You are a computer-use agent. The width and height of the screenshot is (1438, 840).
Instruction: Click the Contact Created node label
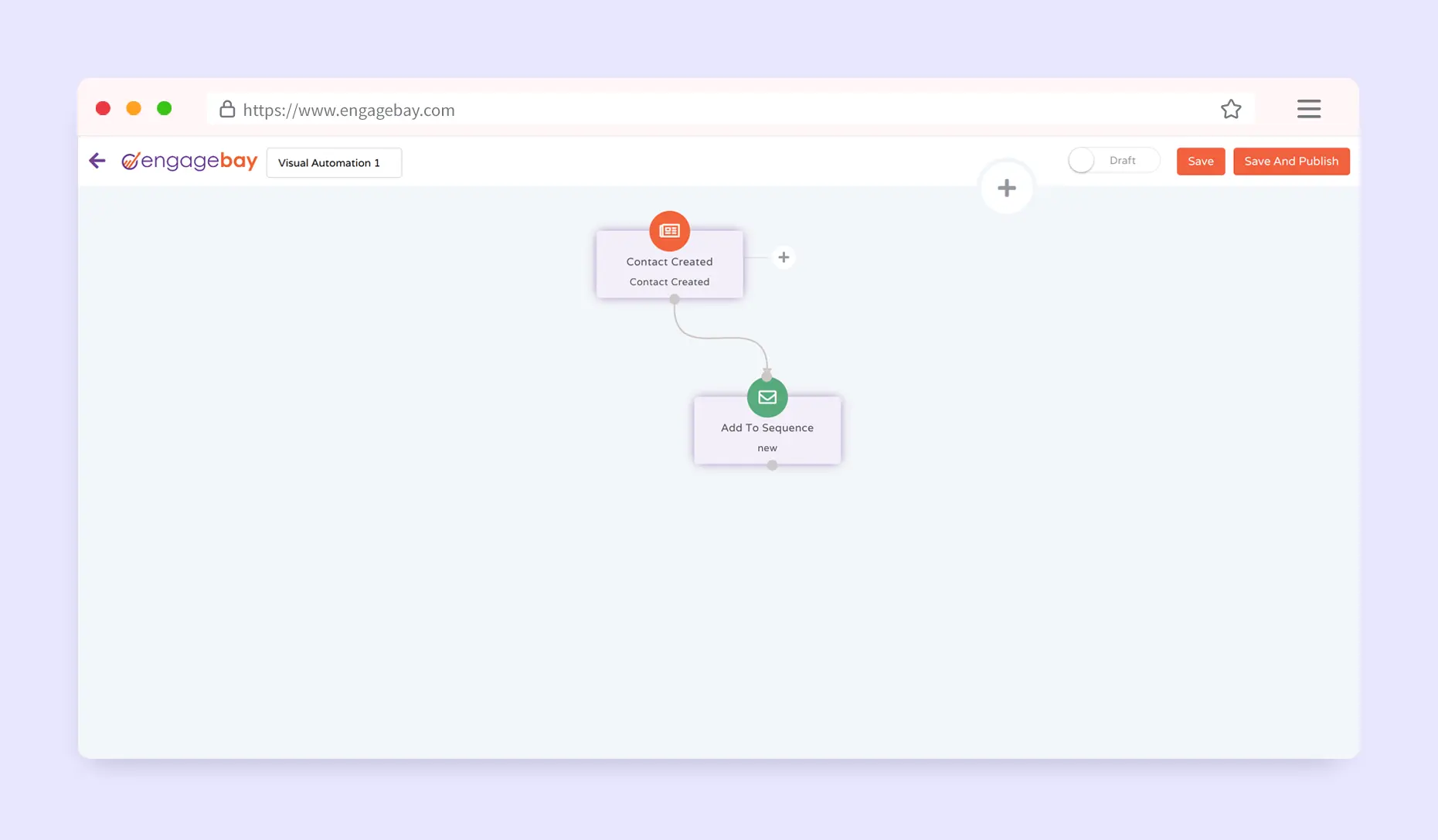669,262
